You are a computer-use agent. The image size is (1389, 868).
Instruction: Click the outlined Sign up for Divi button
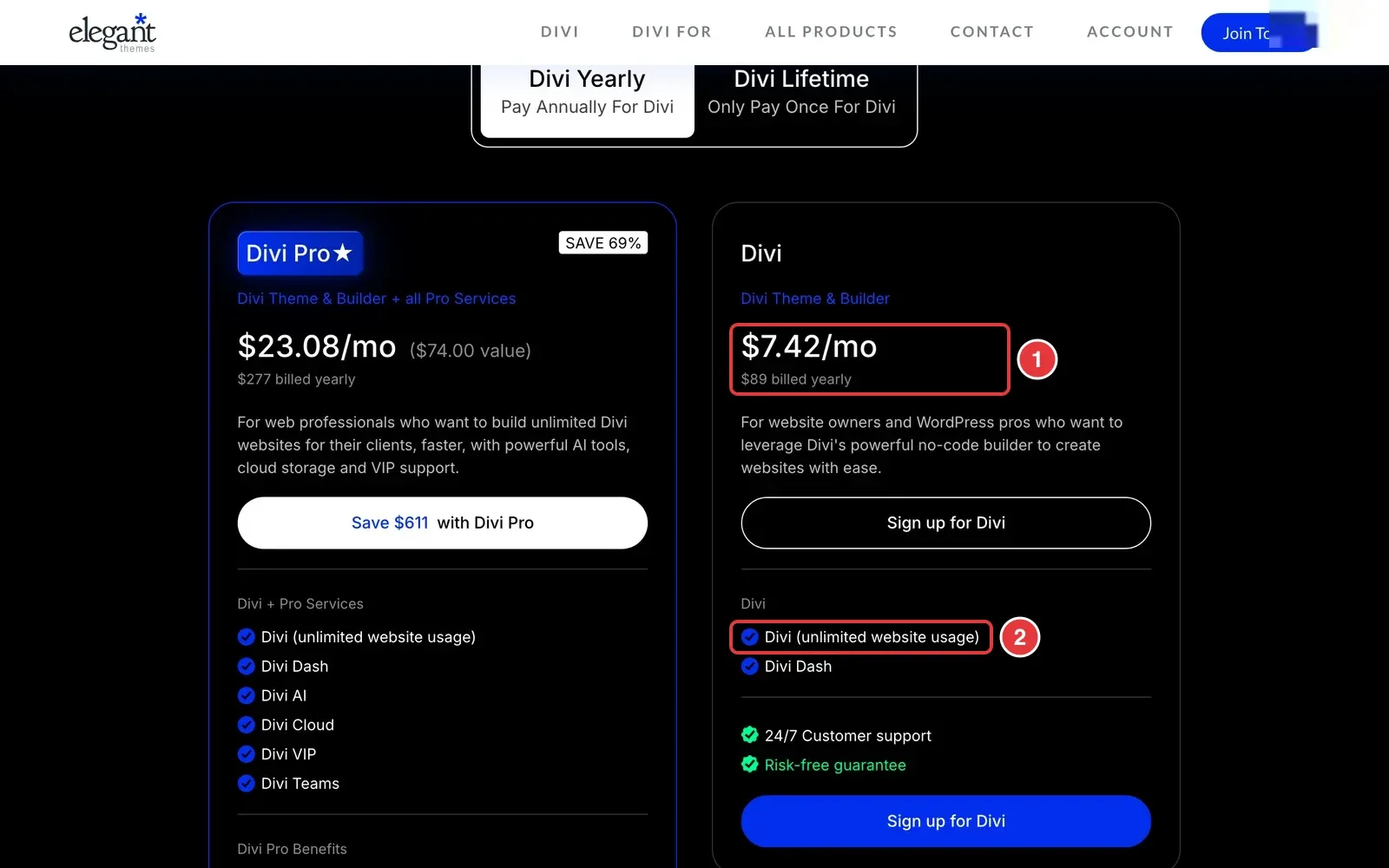[x=946, y=523]
